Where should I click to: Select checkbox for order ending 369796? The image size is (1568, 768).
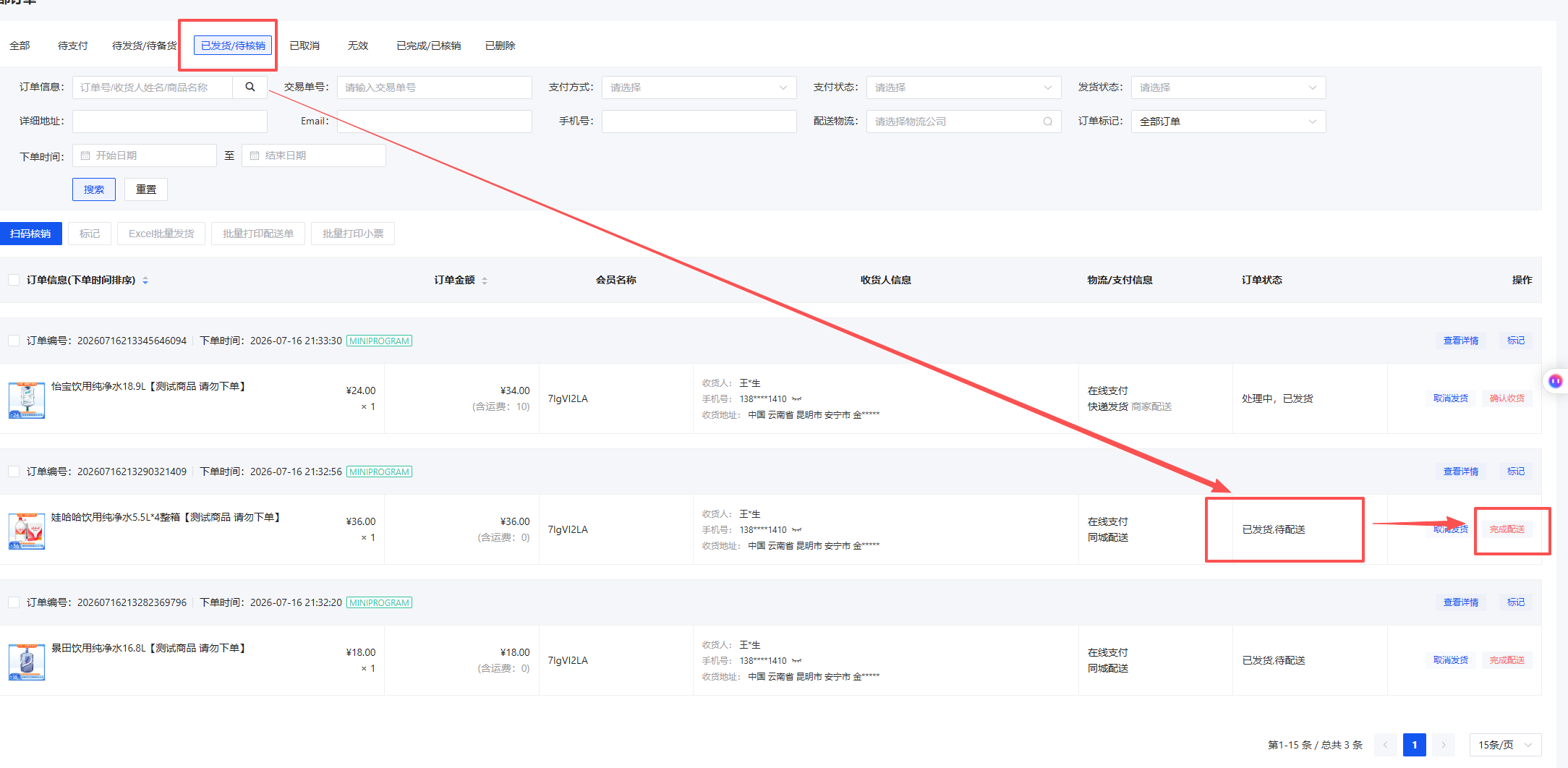tap(14, 602)
